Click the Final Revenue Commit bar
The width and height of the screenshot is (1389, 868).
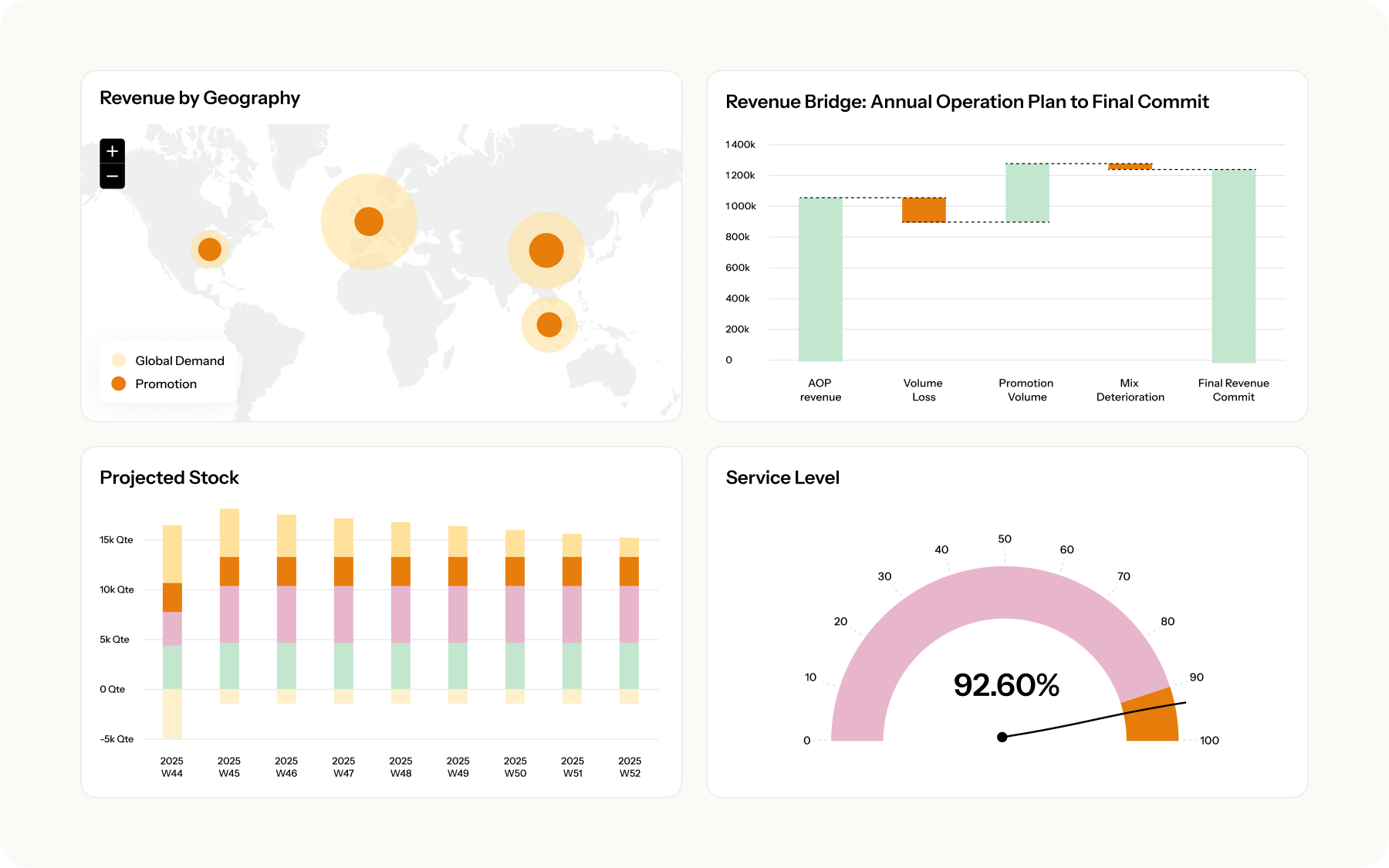point(1233,265)
